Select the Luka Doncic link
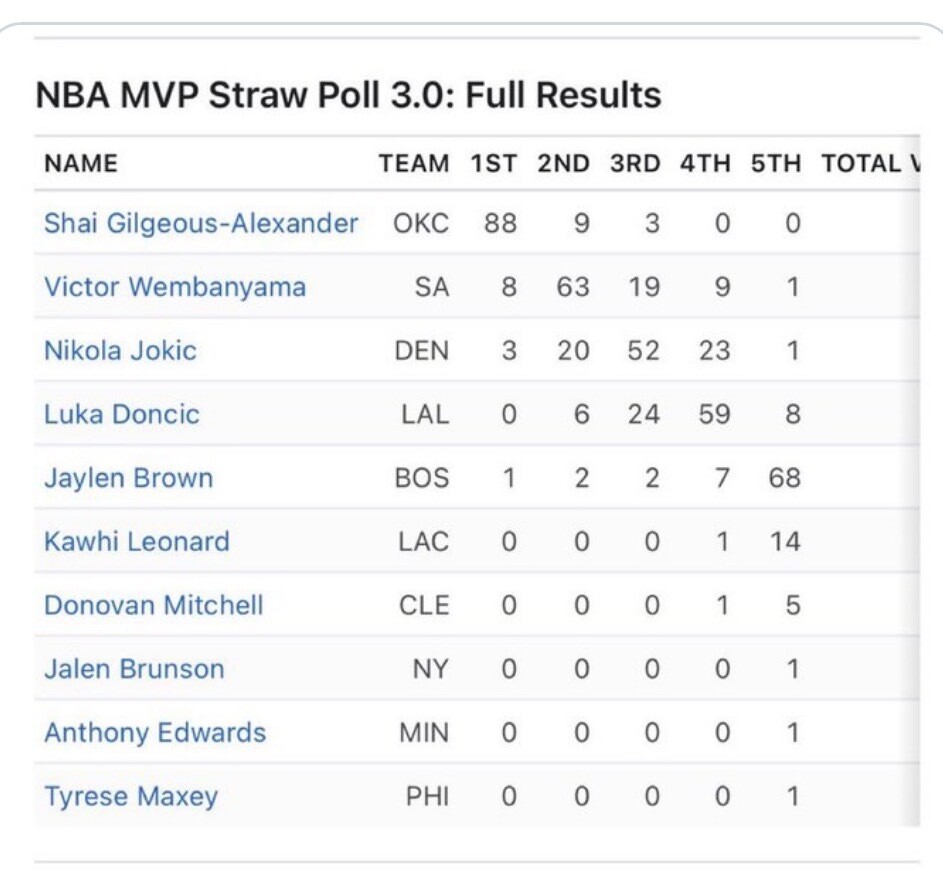Image resolution: width=943 pixels, height=871 pixels. click(122, 414)
